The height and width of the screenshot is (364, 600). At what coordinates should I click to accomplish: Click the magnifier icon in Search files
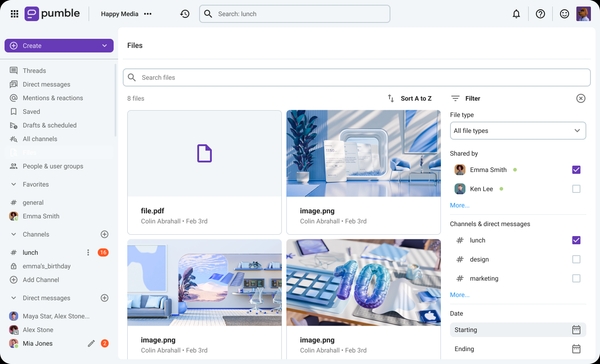[132, 77]
